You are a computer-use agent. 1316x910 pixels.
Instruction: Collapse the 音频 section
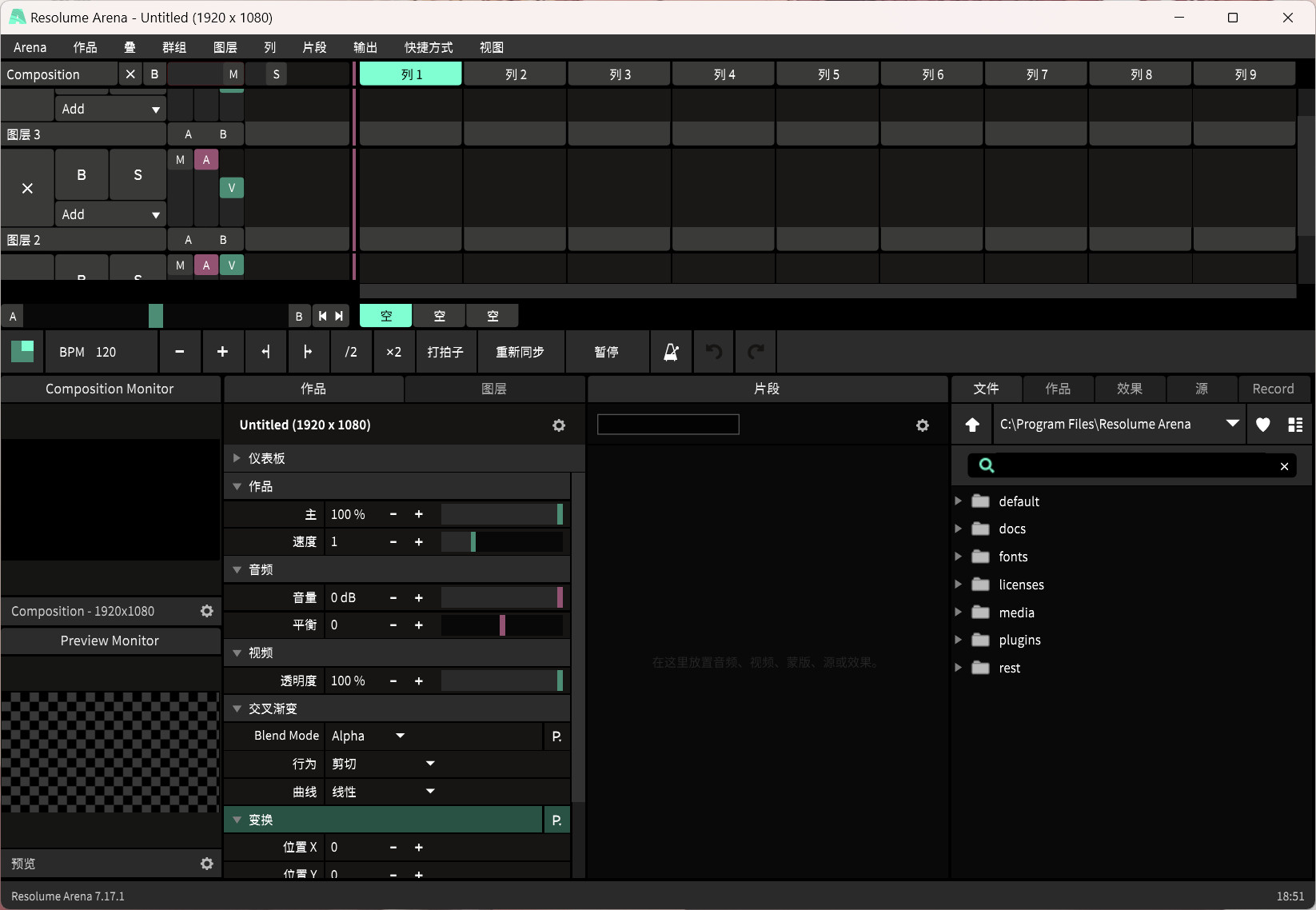(237, 570)
